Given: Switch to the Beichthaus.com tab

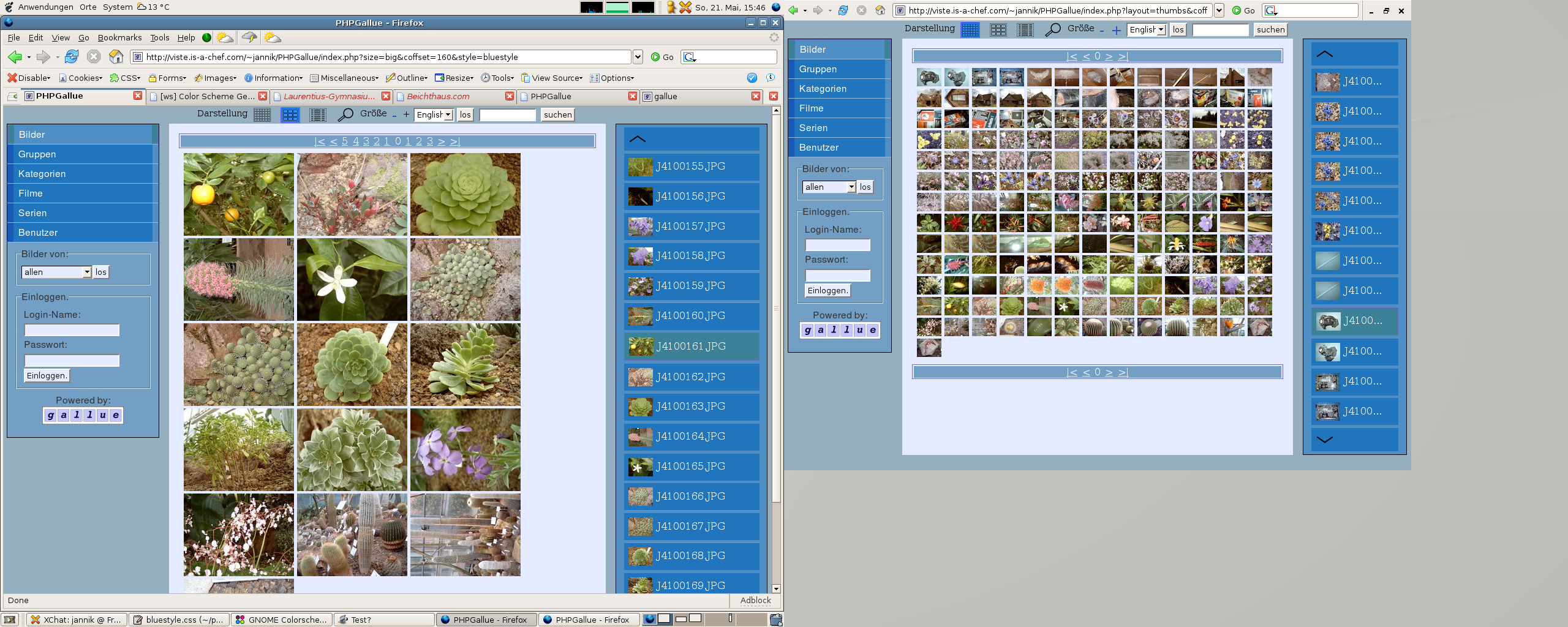Looking at the screenshot, I should tap(438, 96).
